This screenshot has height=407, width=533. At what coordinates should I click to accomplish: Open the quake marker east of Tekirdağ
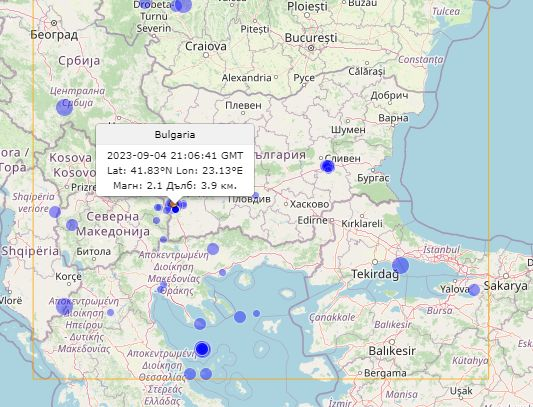pyautogui.click(x=400, y=265)
